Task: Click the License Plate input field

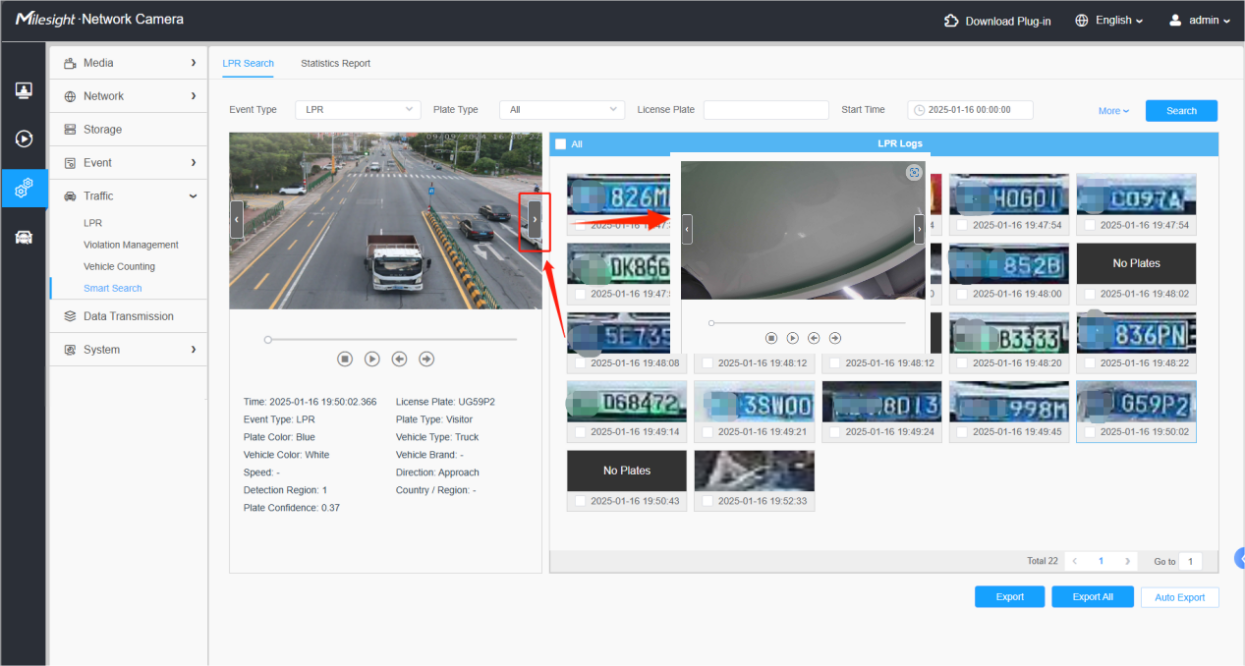Action: 766,110
